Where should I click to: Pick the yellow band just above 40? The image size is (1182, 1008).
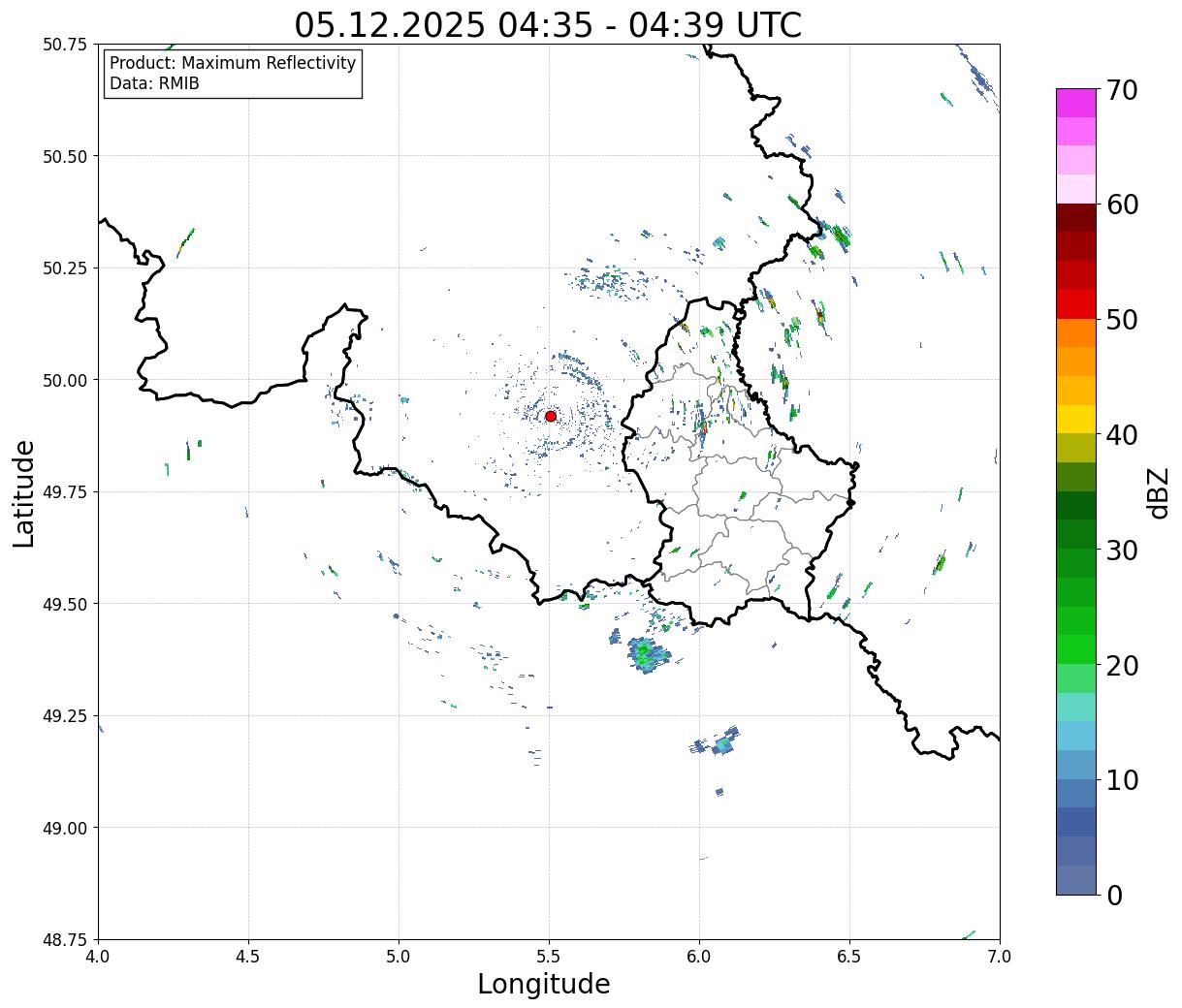click(1076, 420)
